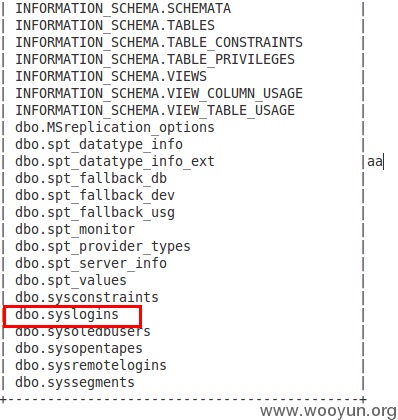Viewport: 398px width, 420px height.
Task: Click the INFORMATION_SCHEMA.TABLES line
Action: (115, 25)
